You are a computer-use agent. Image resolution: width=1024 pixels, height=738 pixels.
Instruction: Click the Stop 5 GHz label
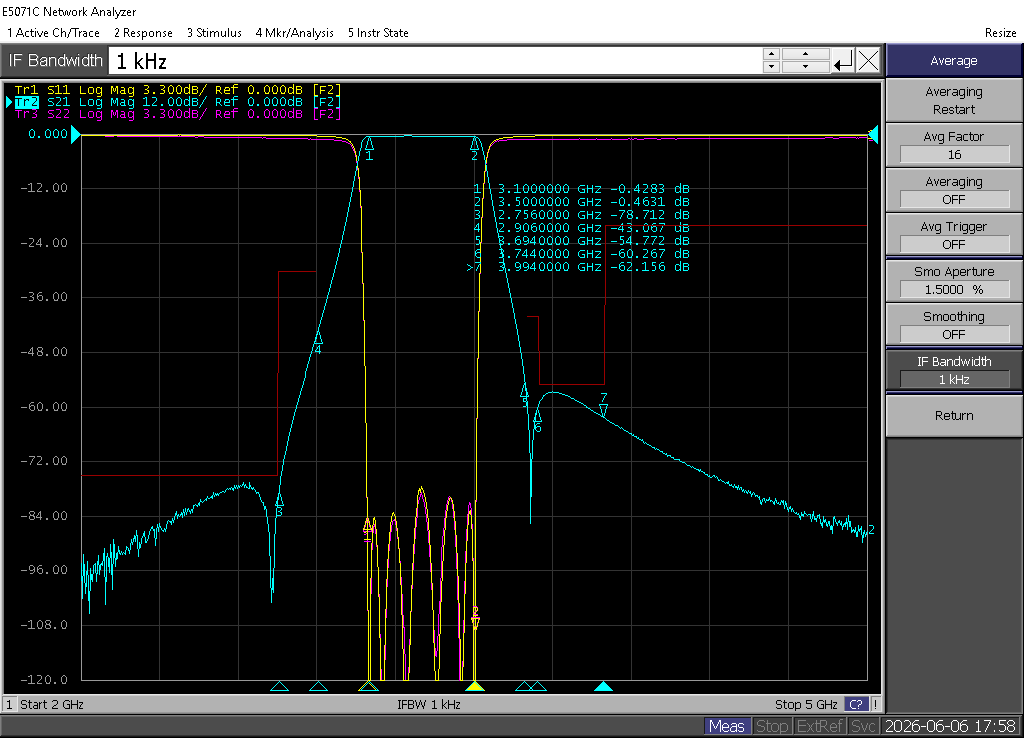(806, 705)
